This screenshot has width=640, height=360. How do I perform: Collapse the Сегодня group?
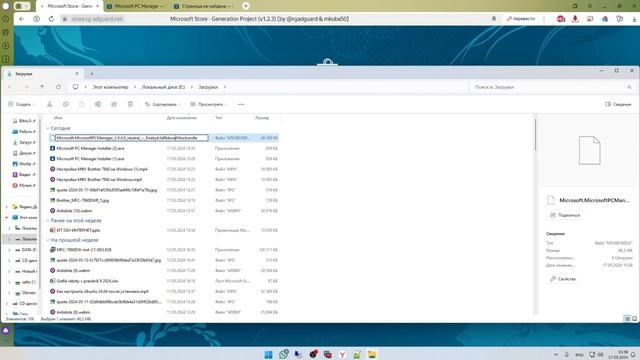click(x=48, y=128)
